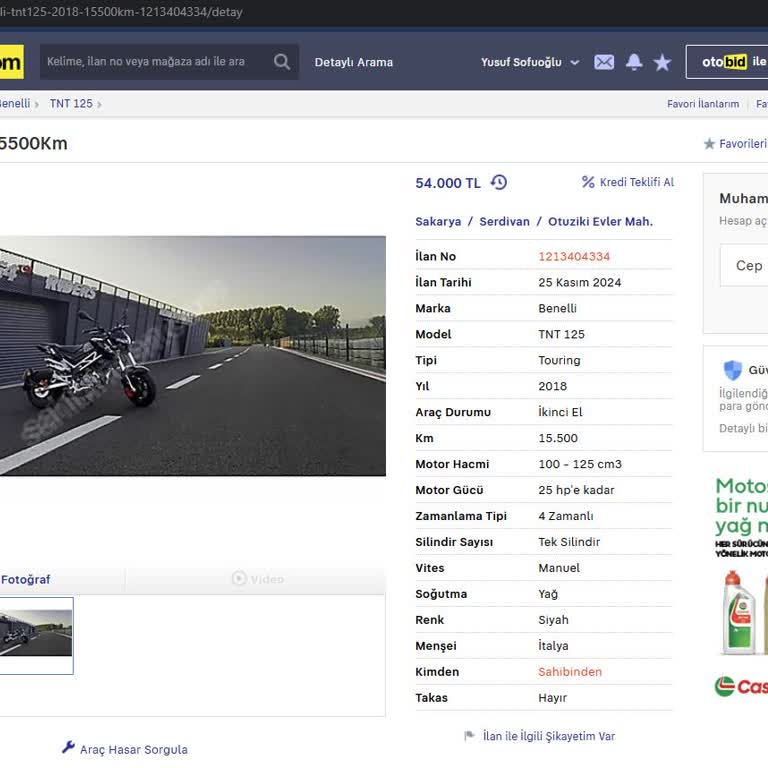
Task: Click the Sakarya location link
Action: [438, 221]
